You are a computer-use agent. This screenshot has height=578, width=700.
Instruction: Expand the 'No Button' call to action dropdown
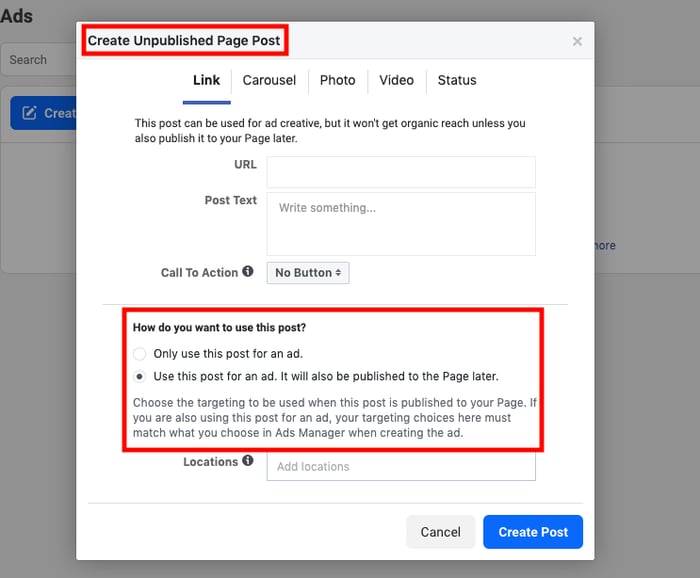coord(308,273)
